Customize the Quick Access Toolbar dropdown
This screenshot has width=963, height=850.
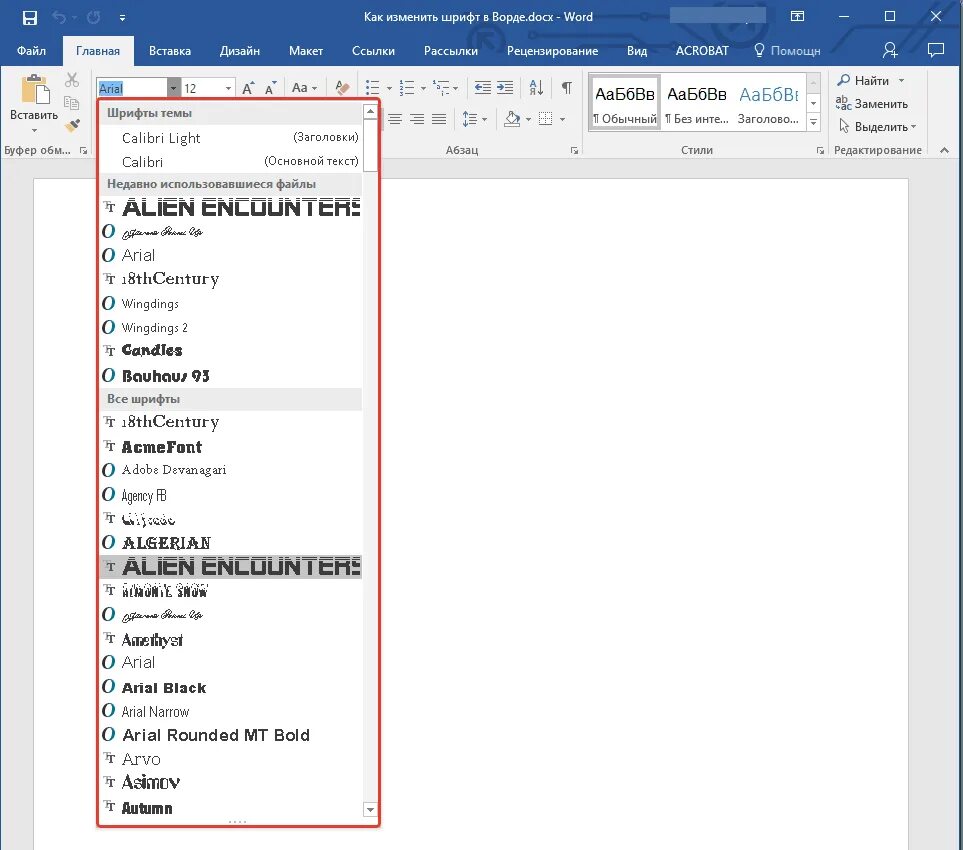pyautogui.click(x=122, y=18)
